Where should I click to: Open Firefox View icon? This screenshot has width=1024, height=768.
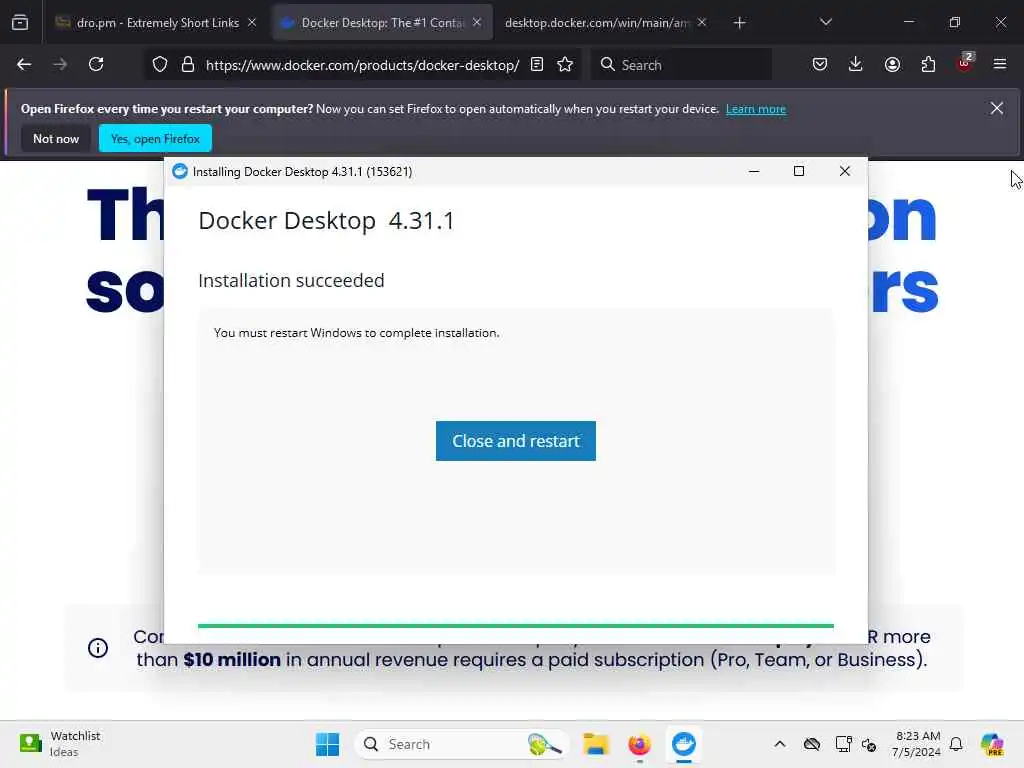click(20, 23)
